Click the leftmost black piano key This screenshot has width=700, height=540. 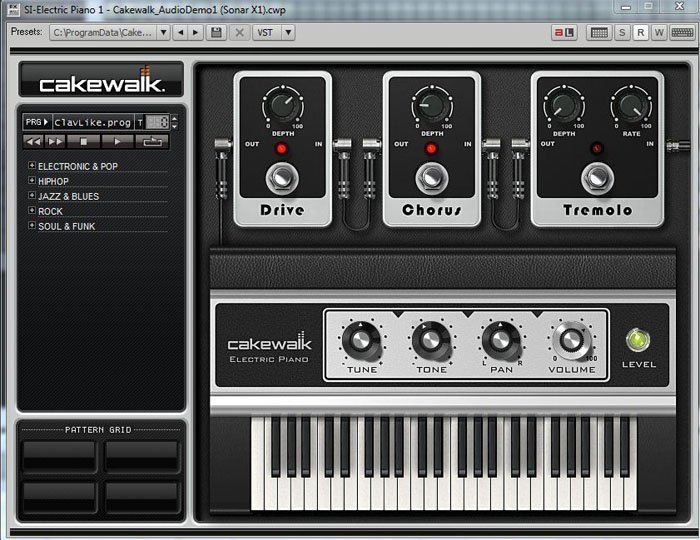coord(276,446)
